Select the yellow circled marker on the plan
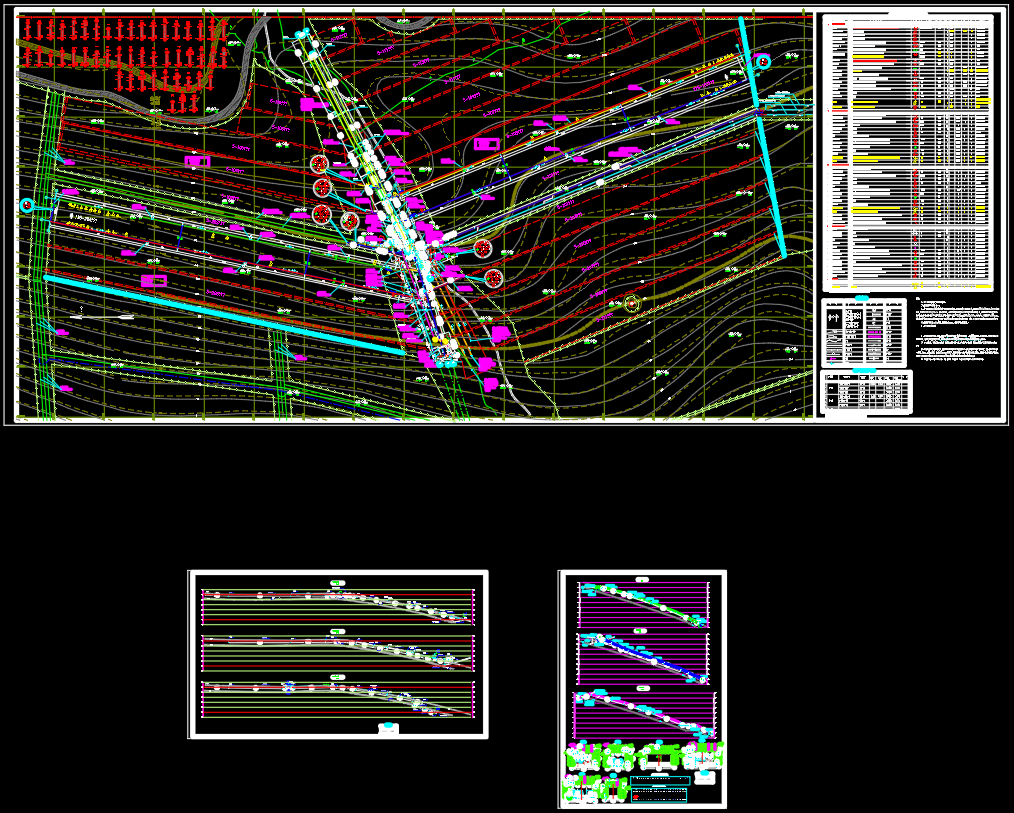 coord(632,303)
